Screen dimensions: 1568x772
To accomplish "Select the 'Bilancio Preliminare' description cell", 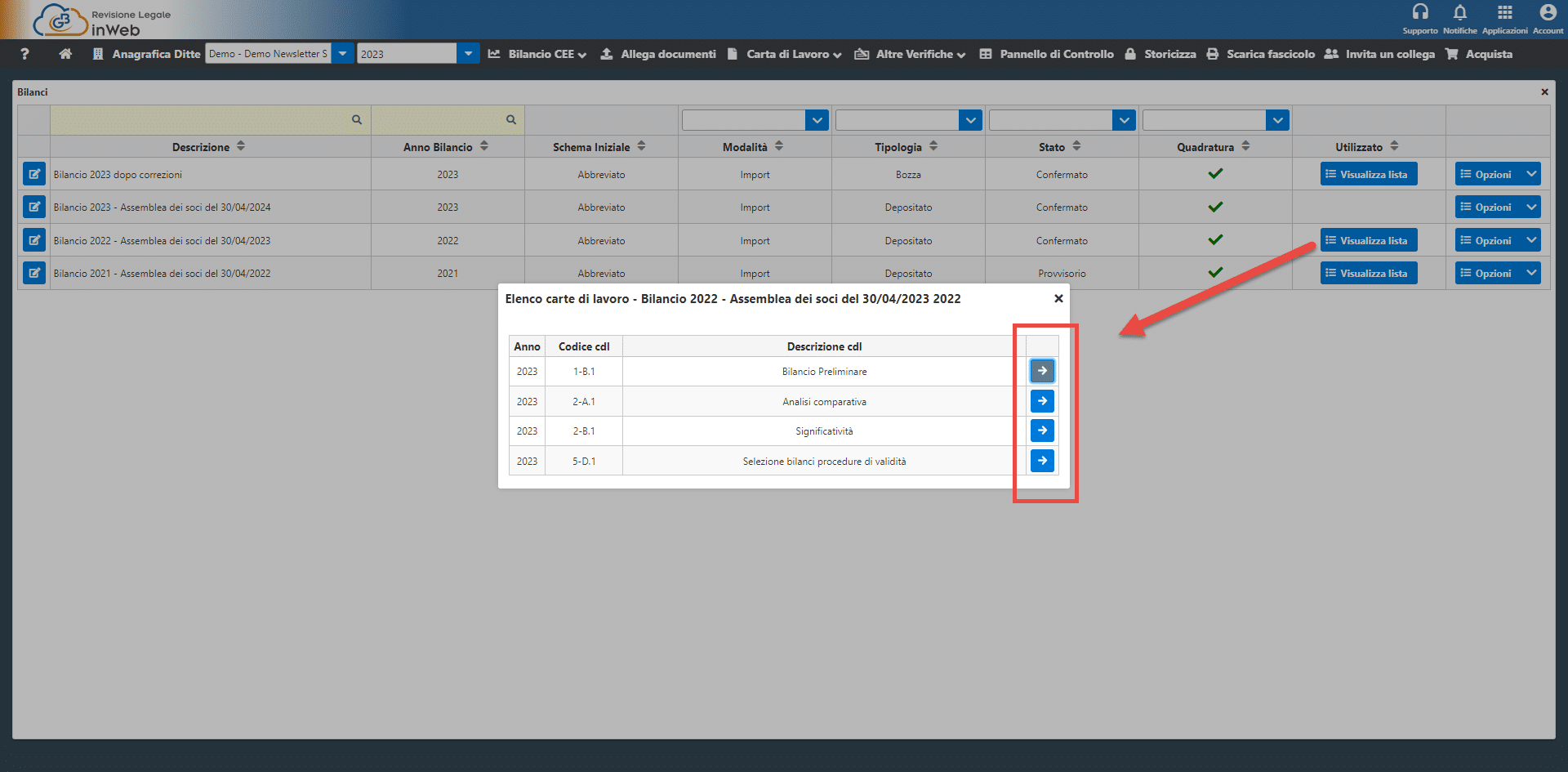I will coord(824,372).
